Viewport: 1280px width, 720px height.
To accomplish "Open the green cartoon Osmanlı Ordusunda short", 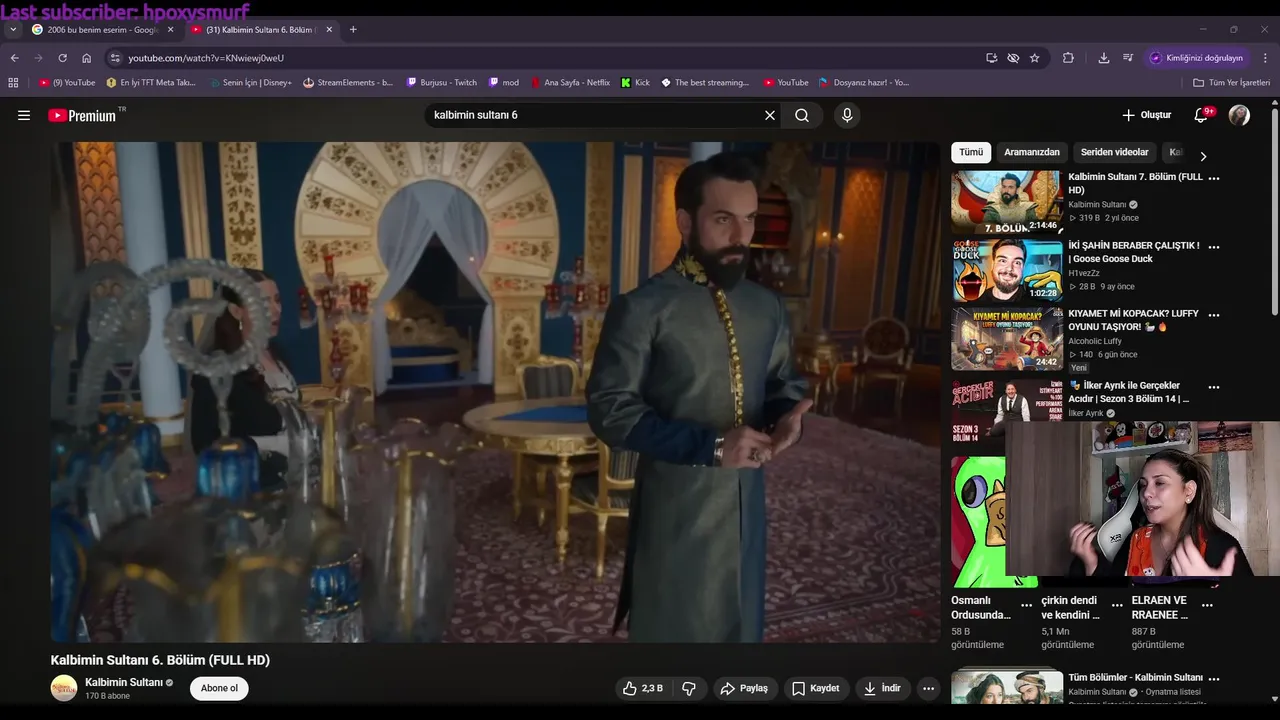I will [x=978, y=521].
